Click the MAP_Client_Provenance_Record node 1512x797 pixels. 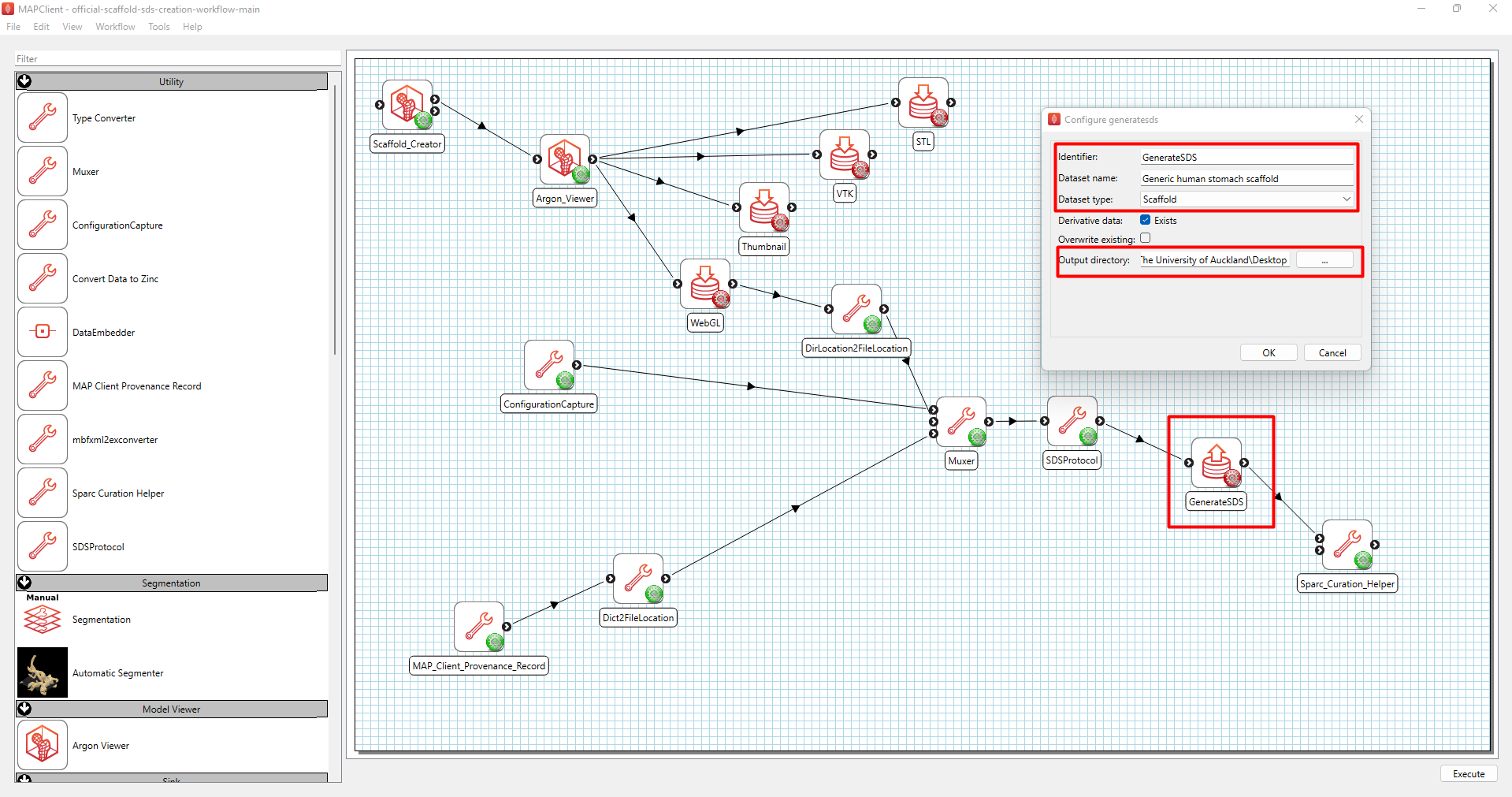coord(479,627)
